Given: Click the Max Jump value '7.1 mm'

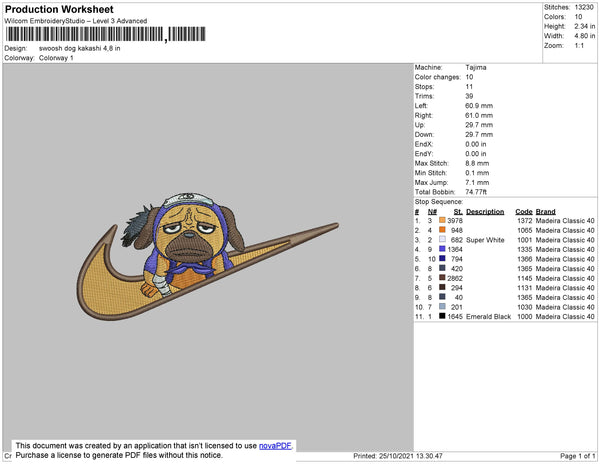Looking at the screenshot, I should [477, 182].
